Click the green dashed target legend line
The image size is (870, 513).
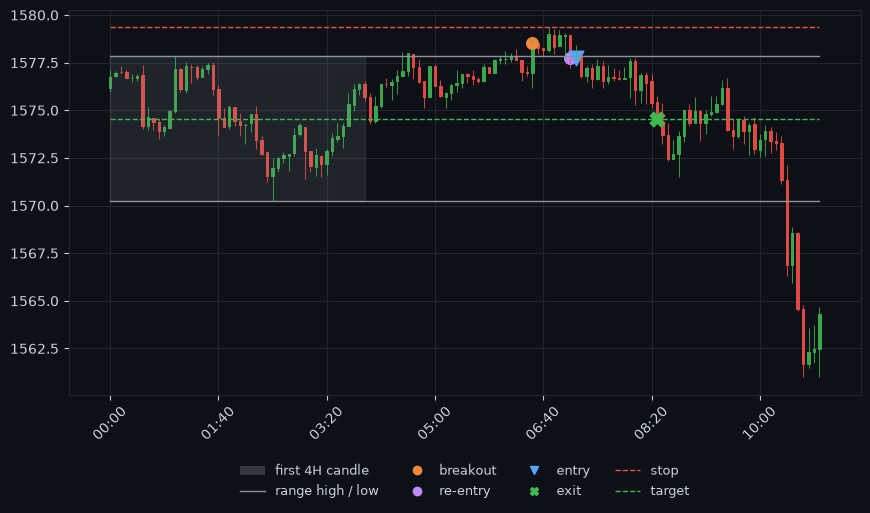point(628,491)
